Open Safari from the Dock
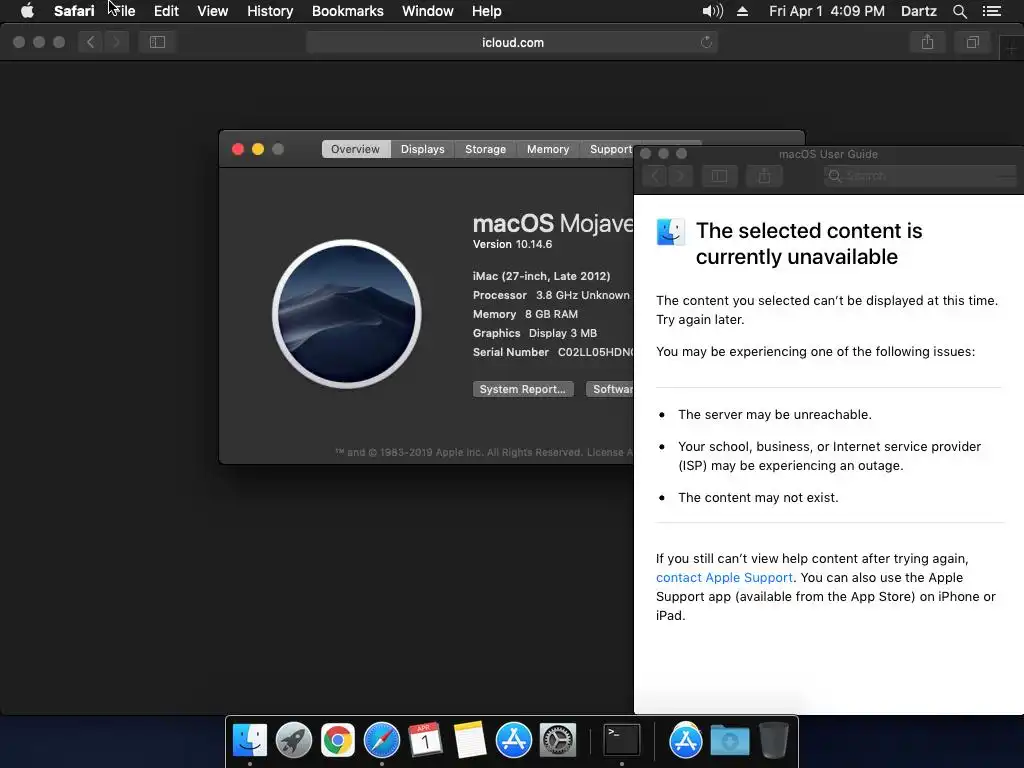This screenshot has height=768, width=1024. coord(381,741)
